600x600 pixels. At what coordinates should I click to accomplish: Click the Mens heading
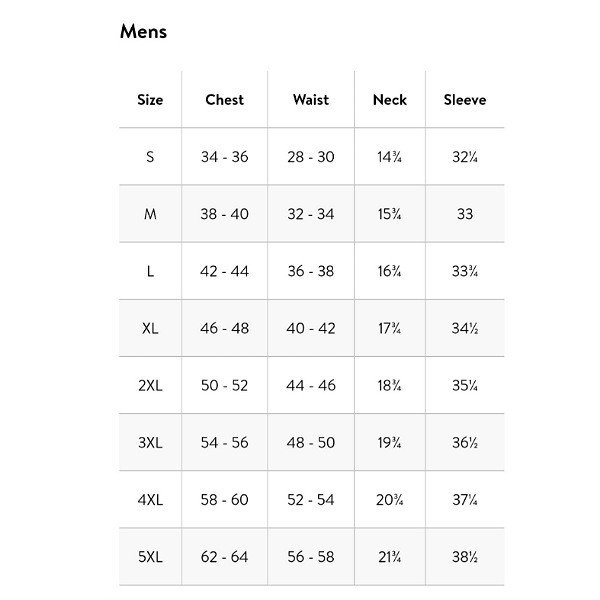(x=143, y=31)
